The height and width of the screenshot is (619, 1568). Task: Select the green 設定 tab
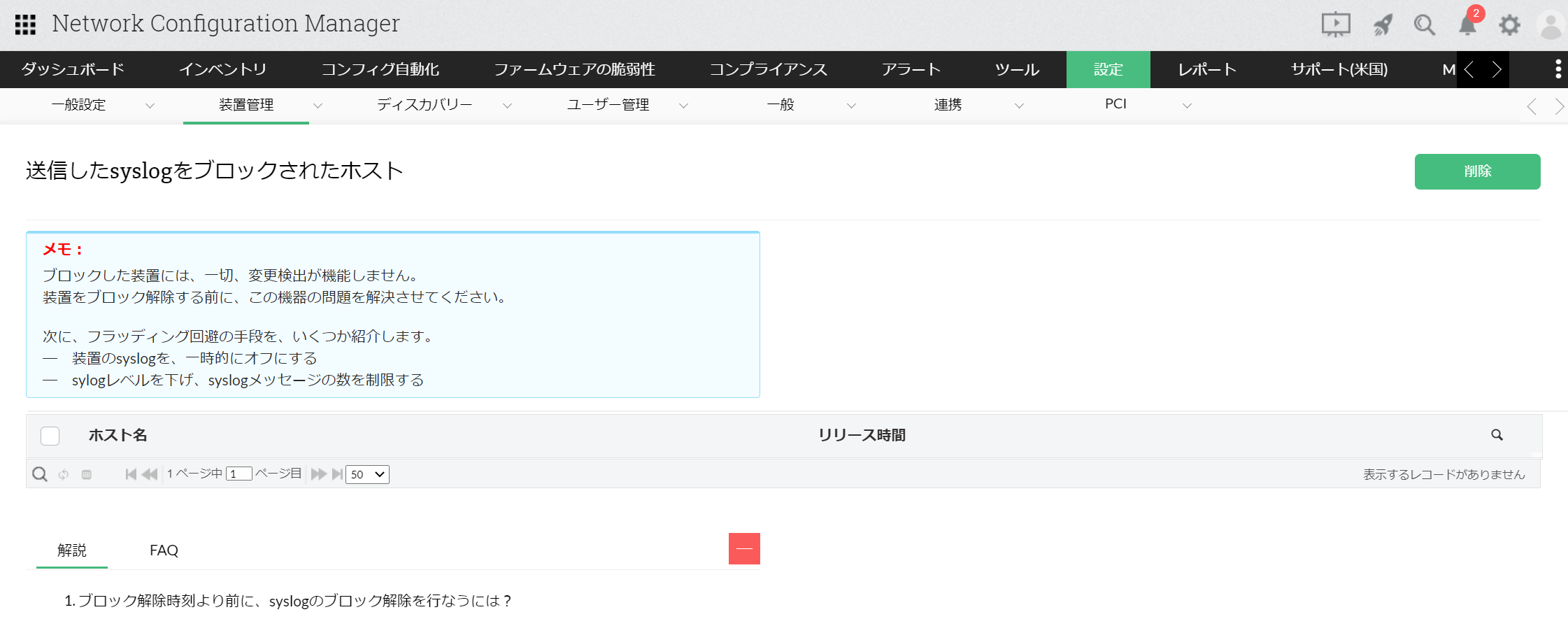(1109, 69)
